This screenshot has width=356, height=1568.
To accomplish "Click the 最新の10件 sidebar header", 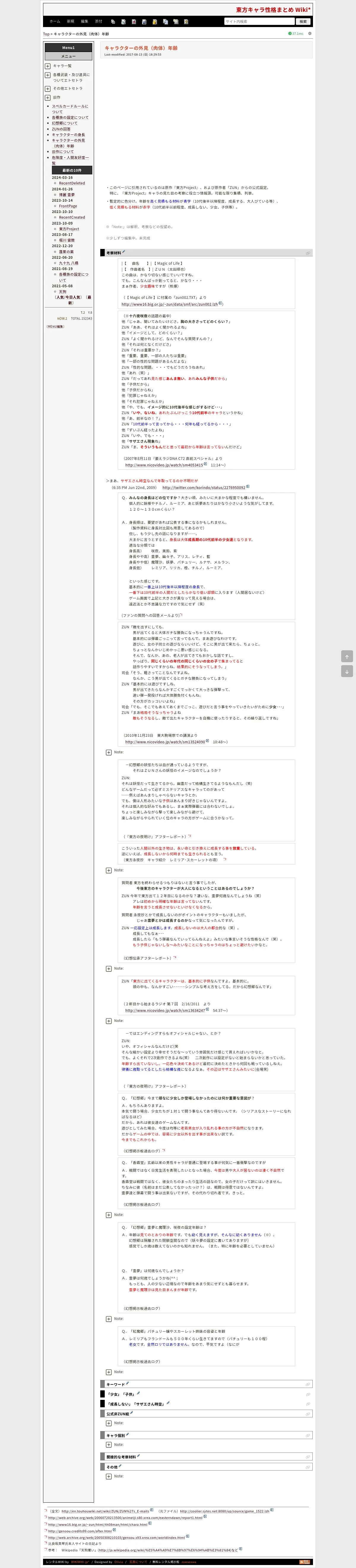I will click(x=72, y=171).
